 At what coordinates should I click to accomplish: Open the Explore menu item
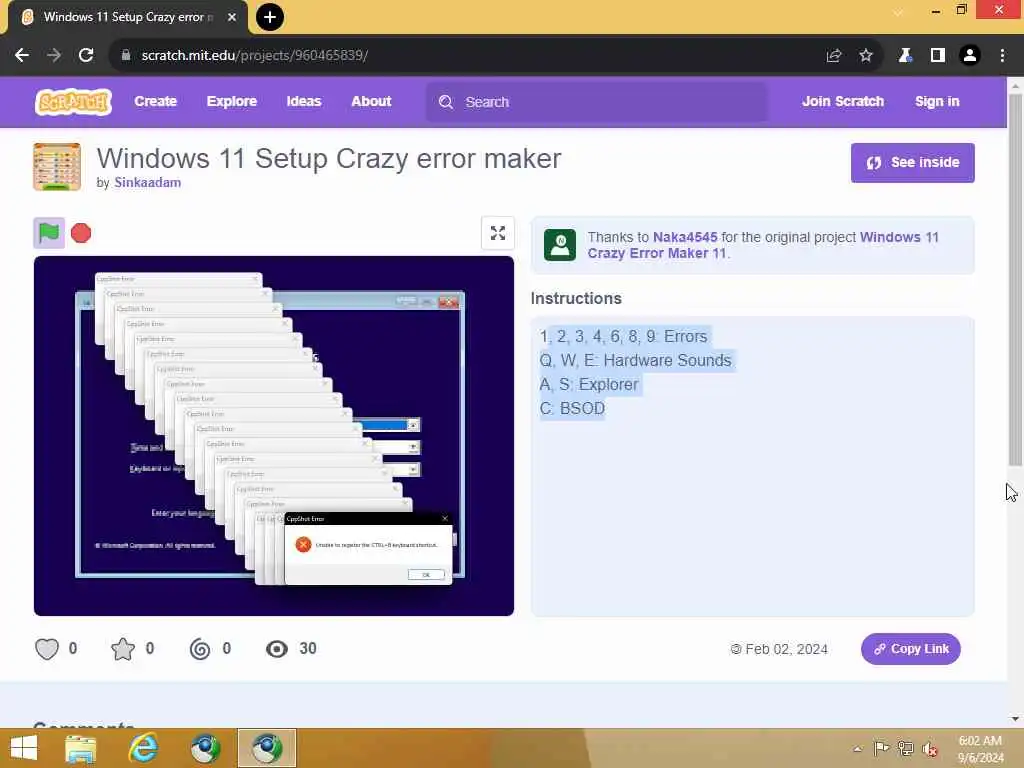[232, 101]
